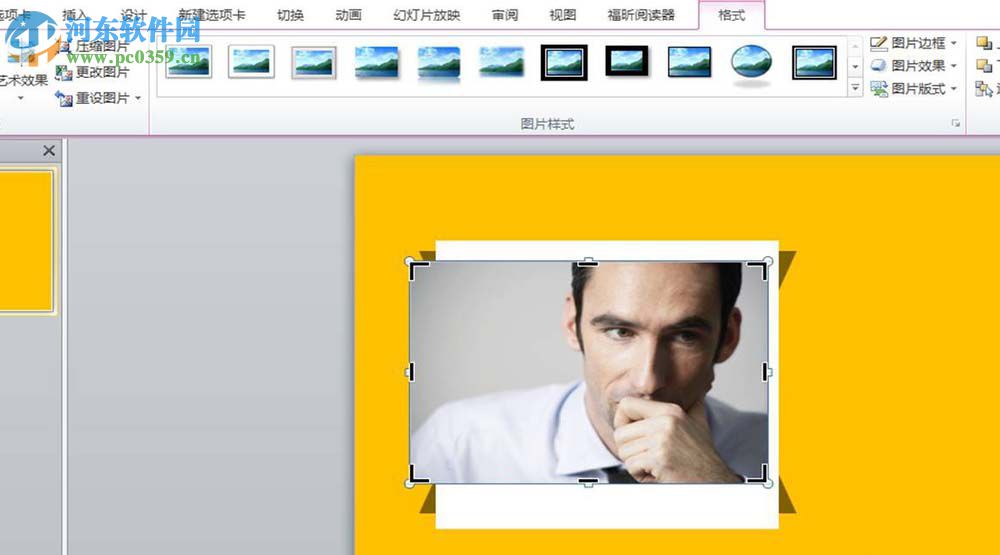The width and height of the screenshot is (1000, 555).
Task: Expand the 重设图片 dropdown arrow
Action: pyautogui.click(x=138, y=98)
